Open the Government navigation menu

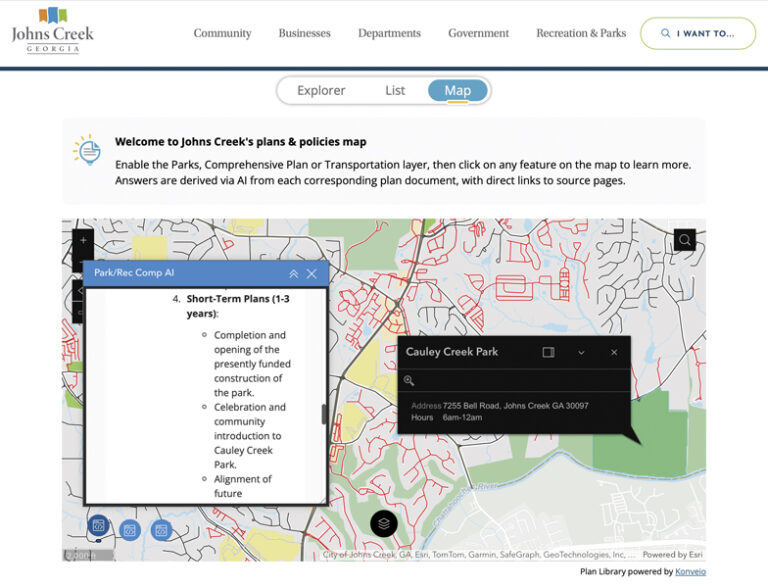point(479,33)
